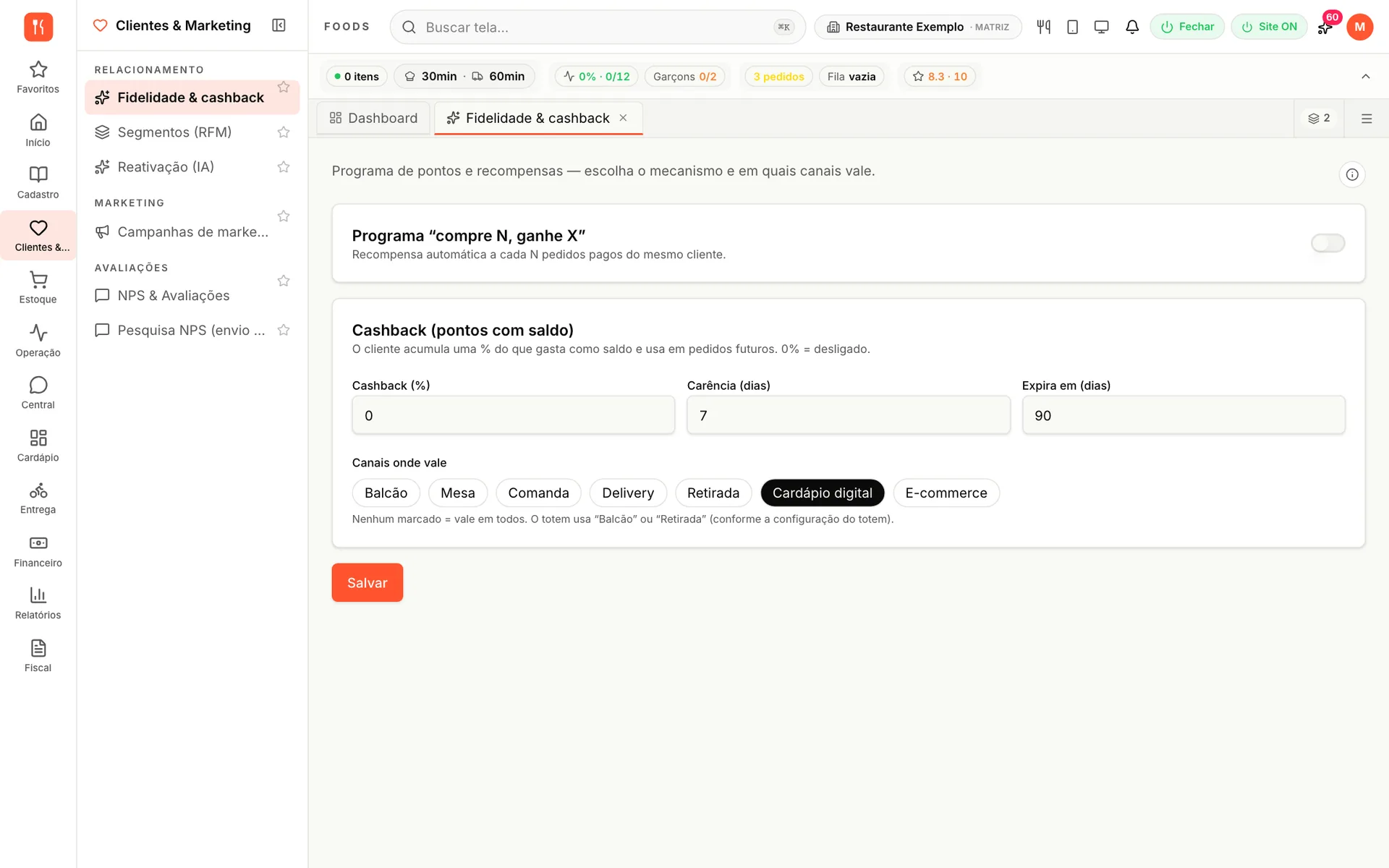The width and height of the screenshot is (1389, 868).
Task: Deselect the Cardápio digital channel chip
Action: point(823,493)
